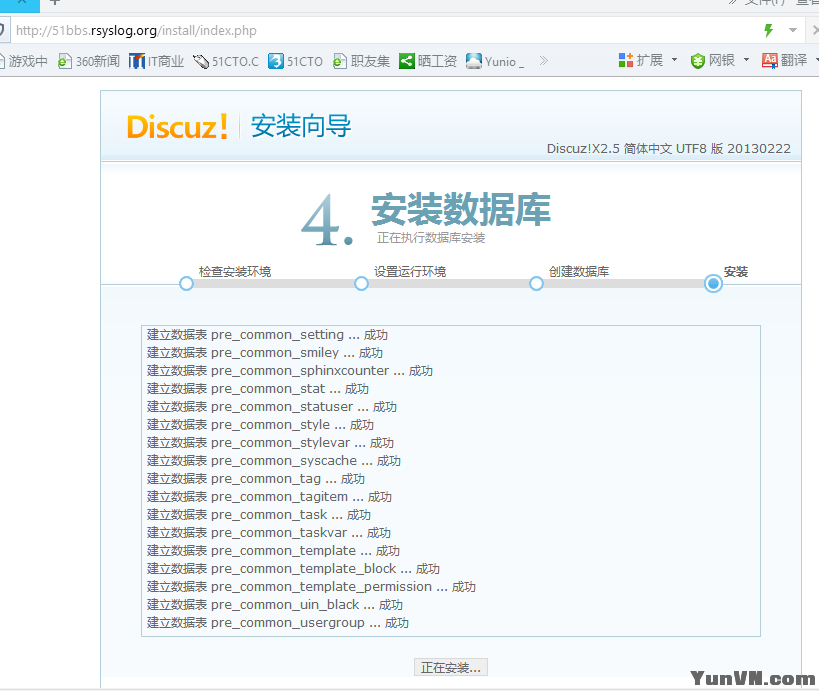819x691 pixels.
Task: Click the 扩展 extensions icon
Action: [x=626, y=60]
